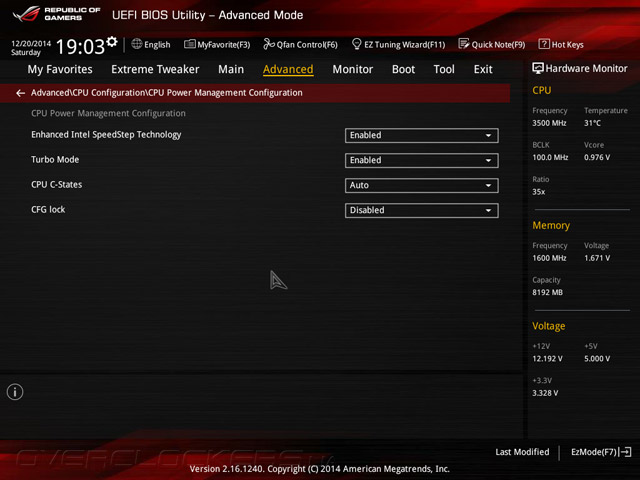Click +3.3V value 3.328 V

pyautogui.click(x=545, y=393)
